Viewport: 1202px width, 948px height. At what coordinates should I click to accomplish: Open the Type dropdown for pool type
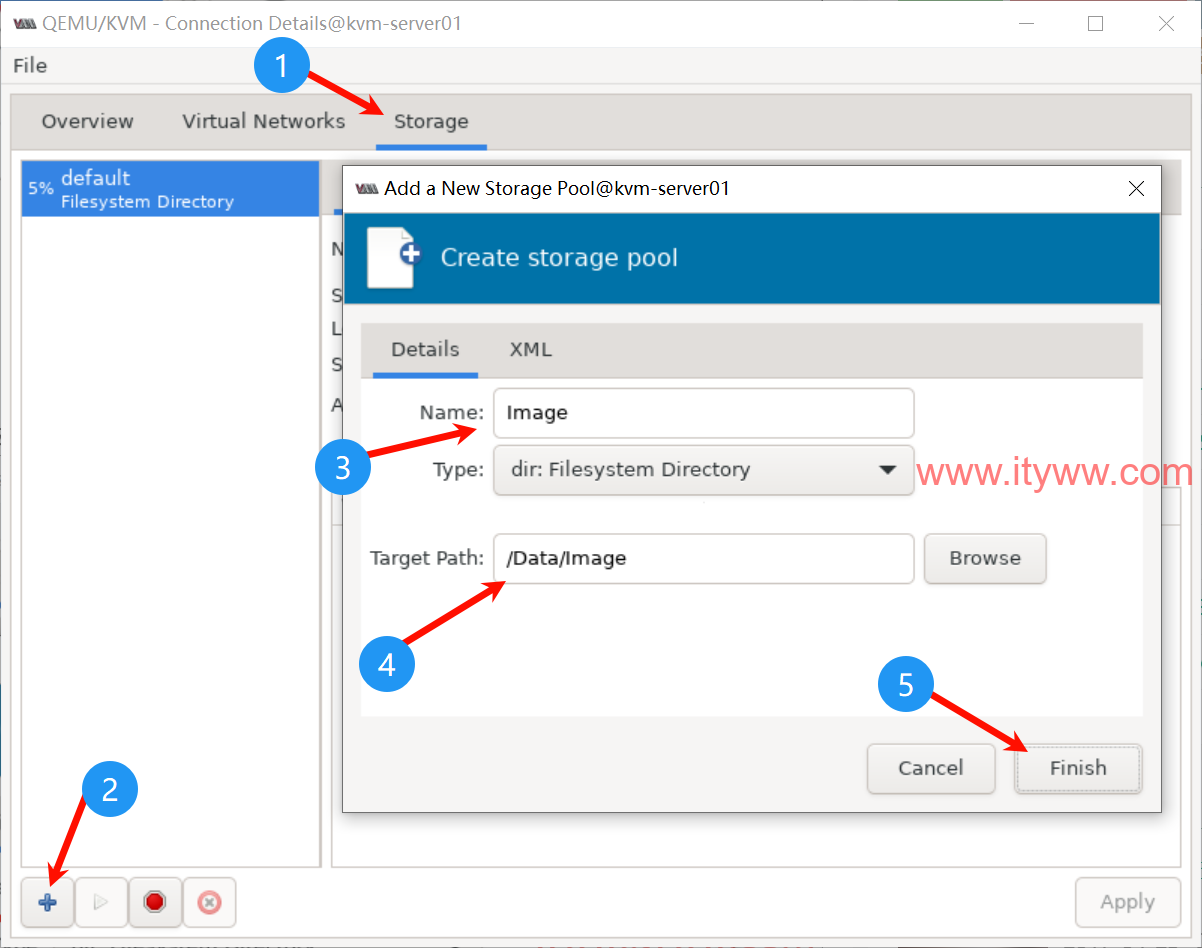703,470
